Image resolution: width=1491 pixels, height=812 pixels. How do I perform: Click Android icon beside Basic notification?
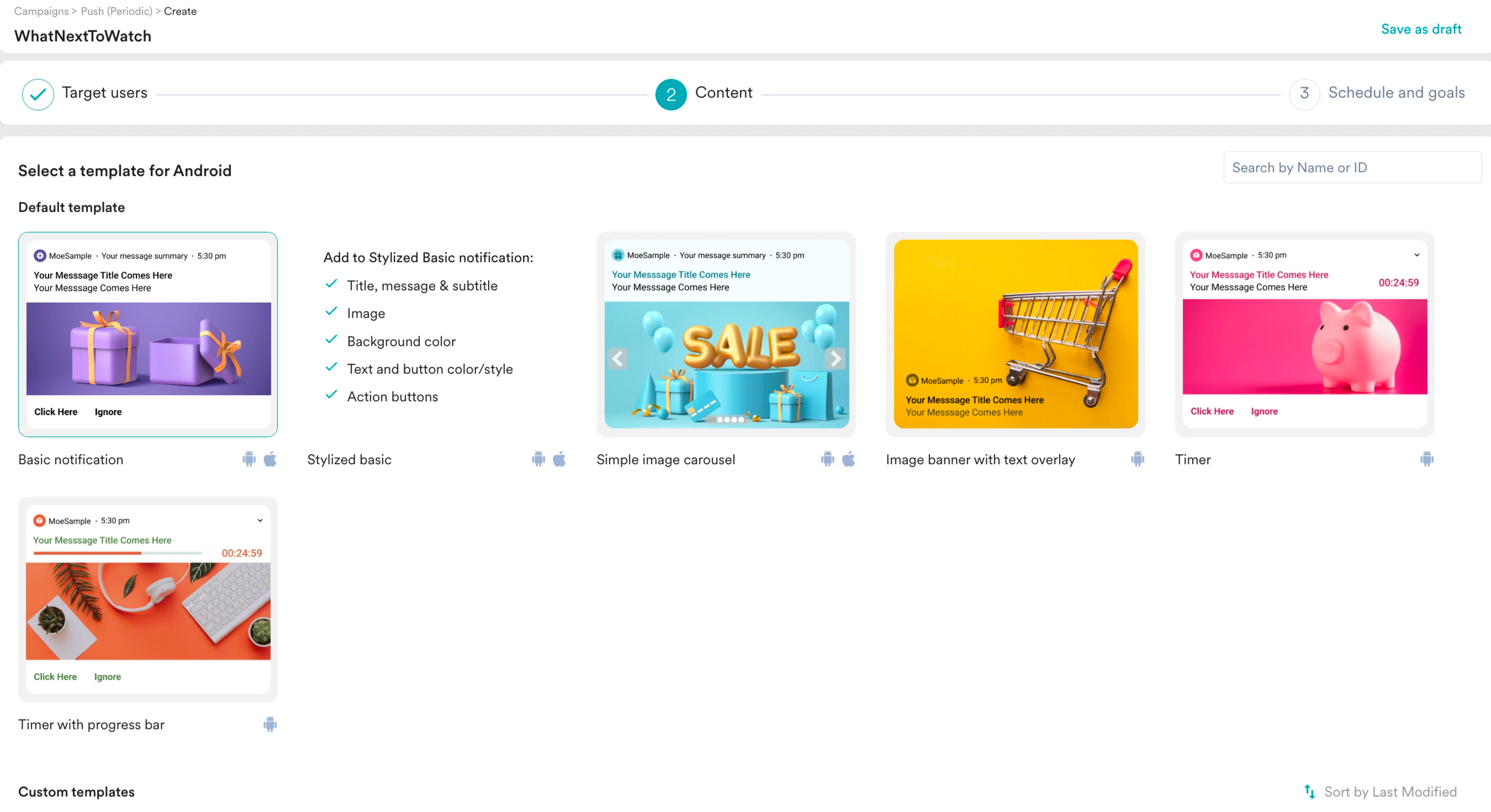click(x=249, y=459)
